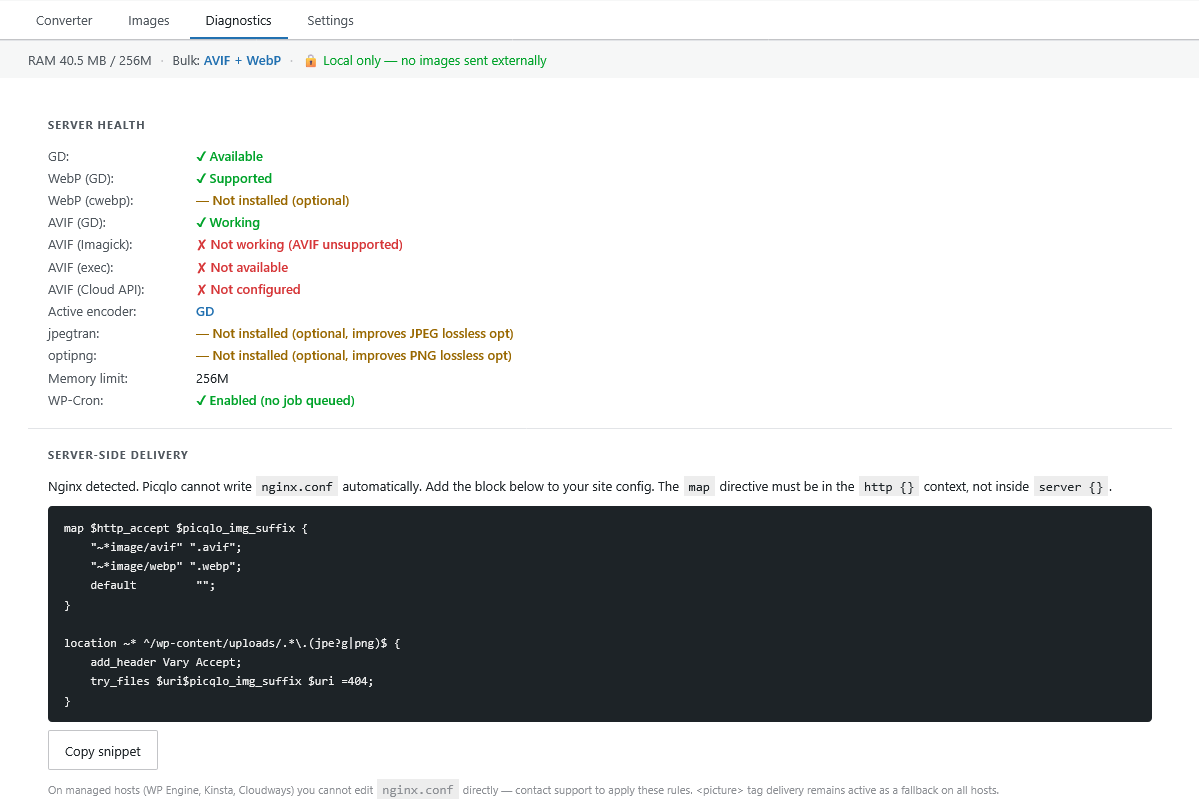
Task: Click the inline 'map' code tag
Action: pos(699,487)
